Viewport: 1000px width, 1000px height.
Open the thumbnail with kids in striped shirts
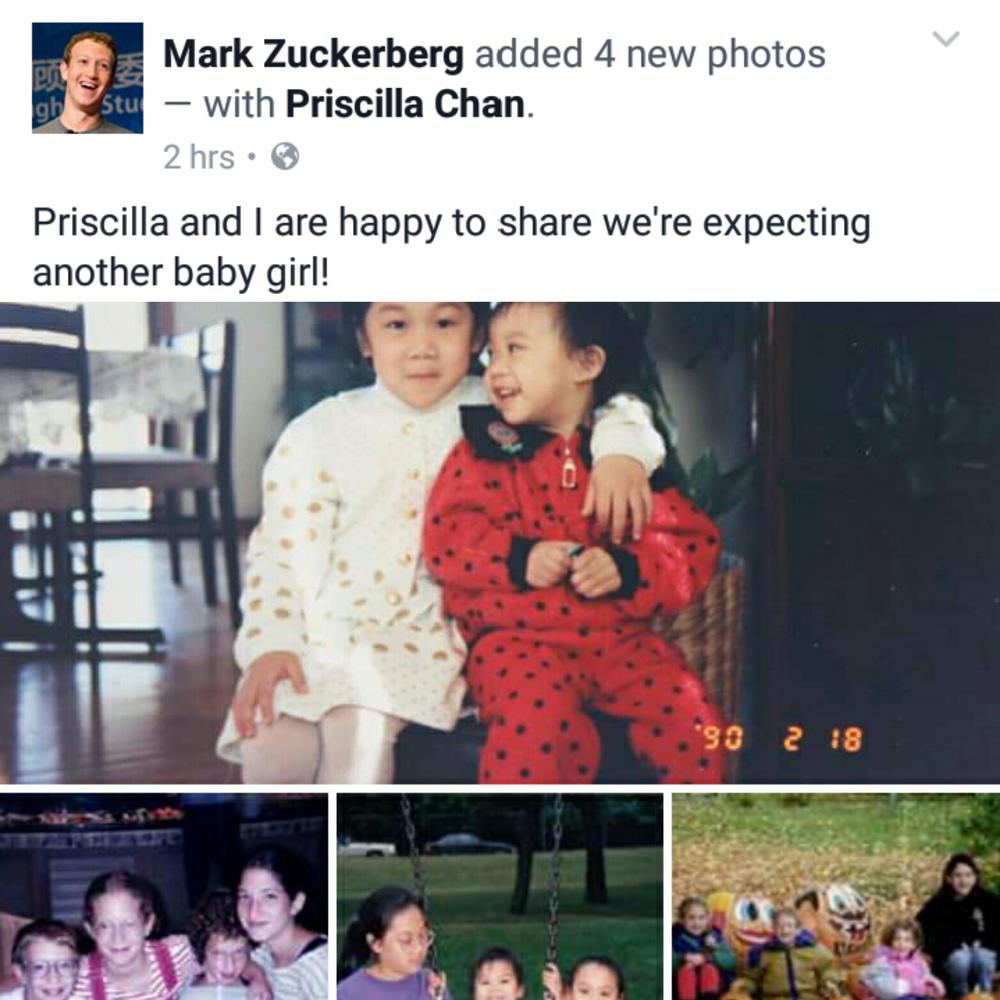coord(164,896)
